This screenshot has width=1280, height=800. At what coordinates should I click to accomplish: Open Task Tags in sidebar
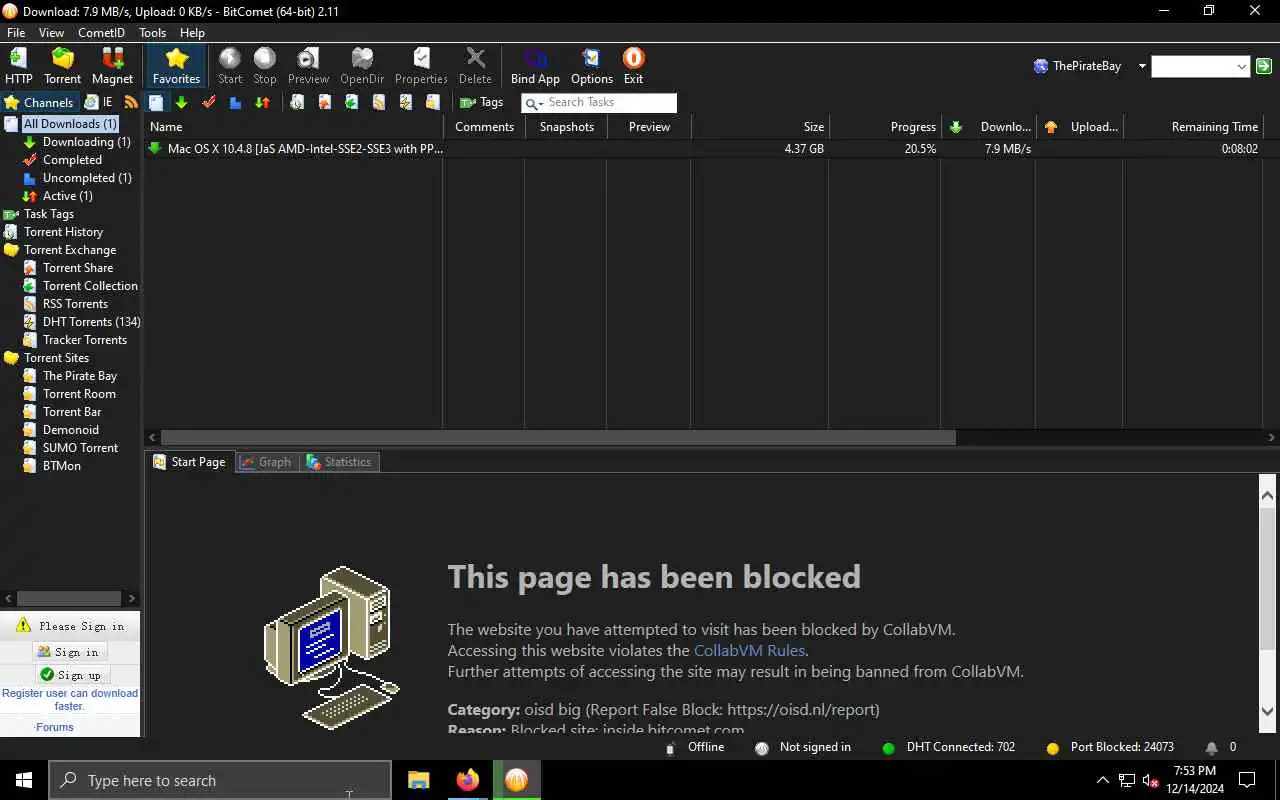(x=48, y=214)
